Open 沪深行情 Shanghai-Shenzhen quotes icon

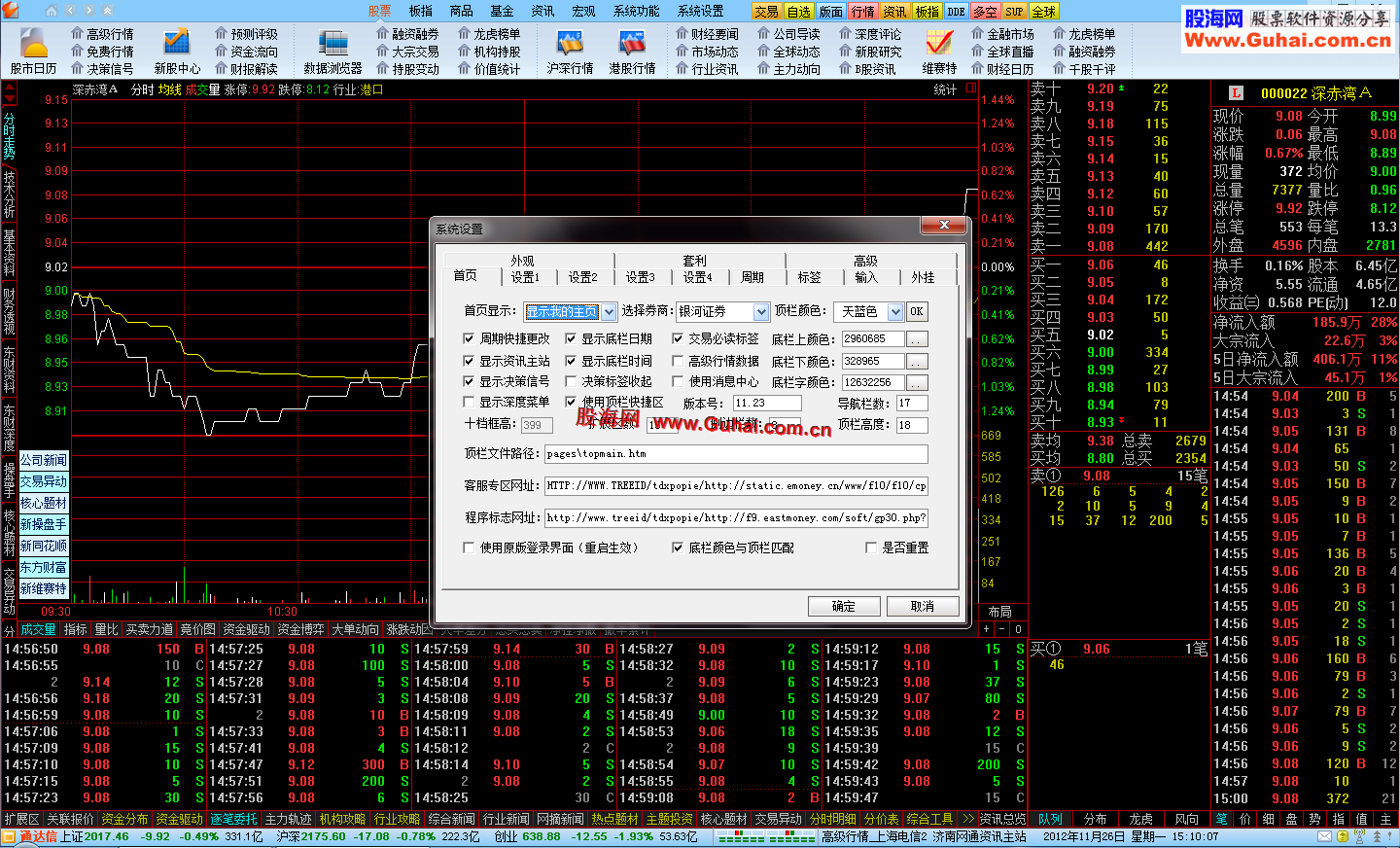click(570, 52)
